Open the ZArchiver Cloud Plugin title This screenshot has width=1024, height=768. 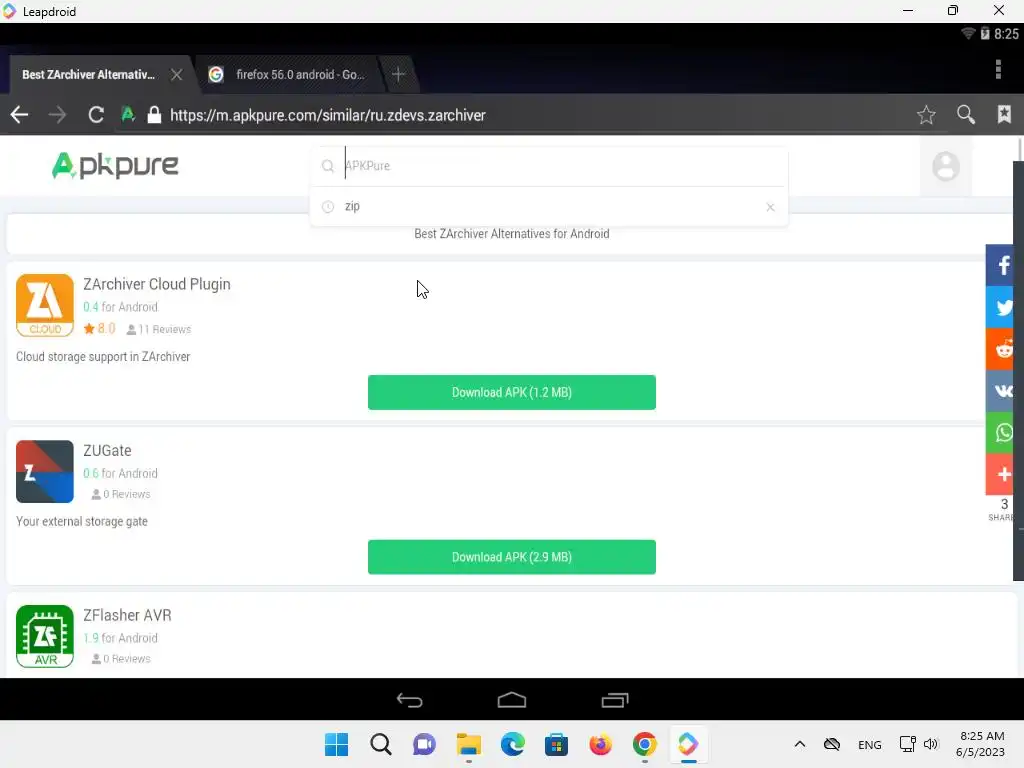(x=157, y=284)
